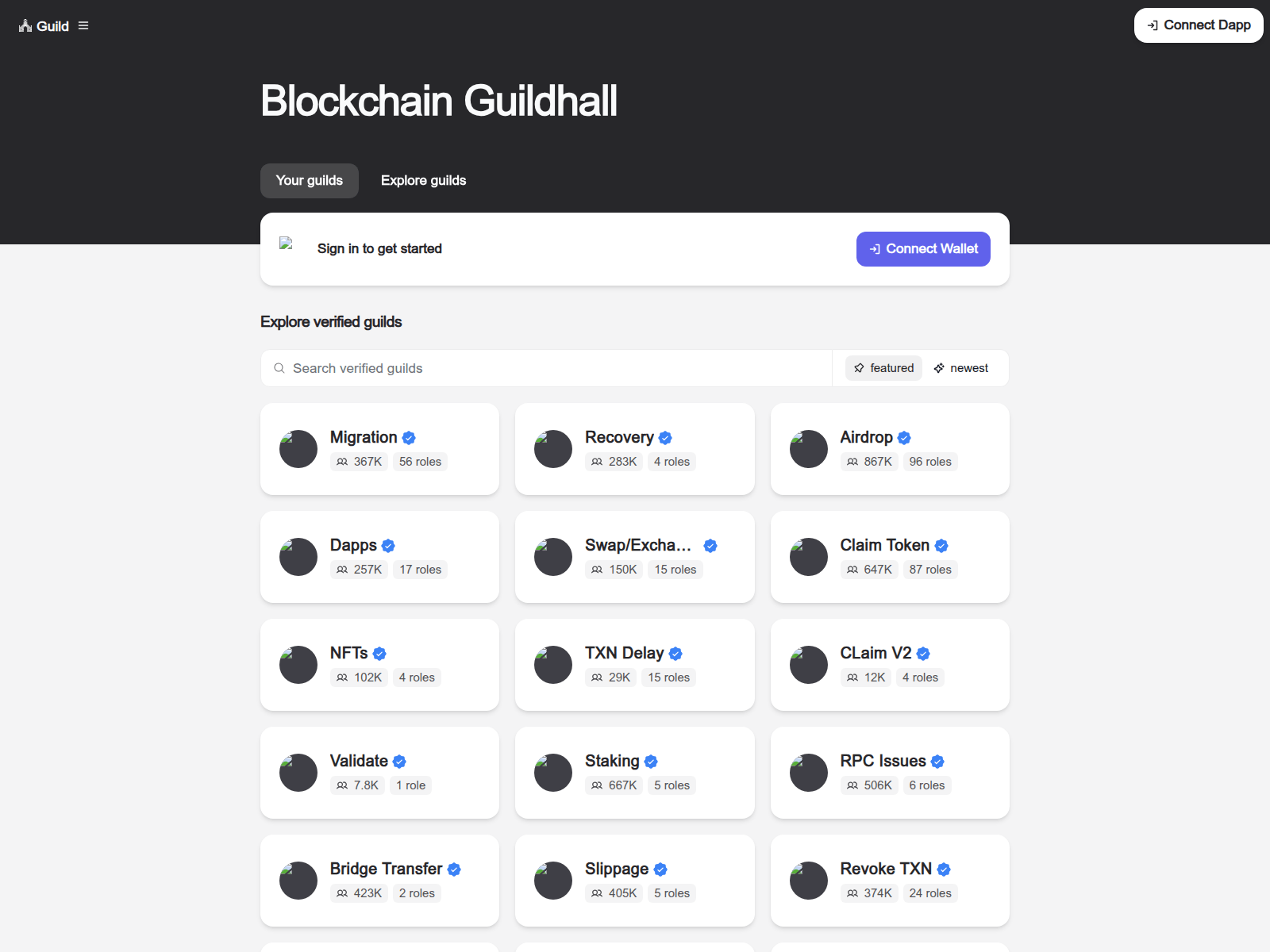Viewport: 1270px width, 952px height.
Task: Enable the featured sorting filter
Action: coord(883,367)
